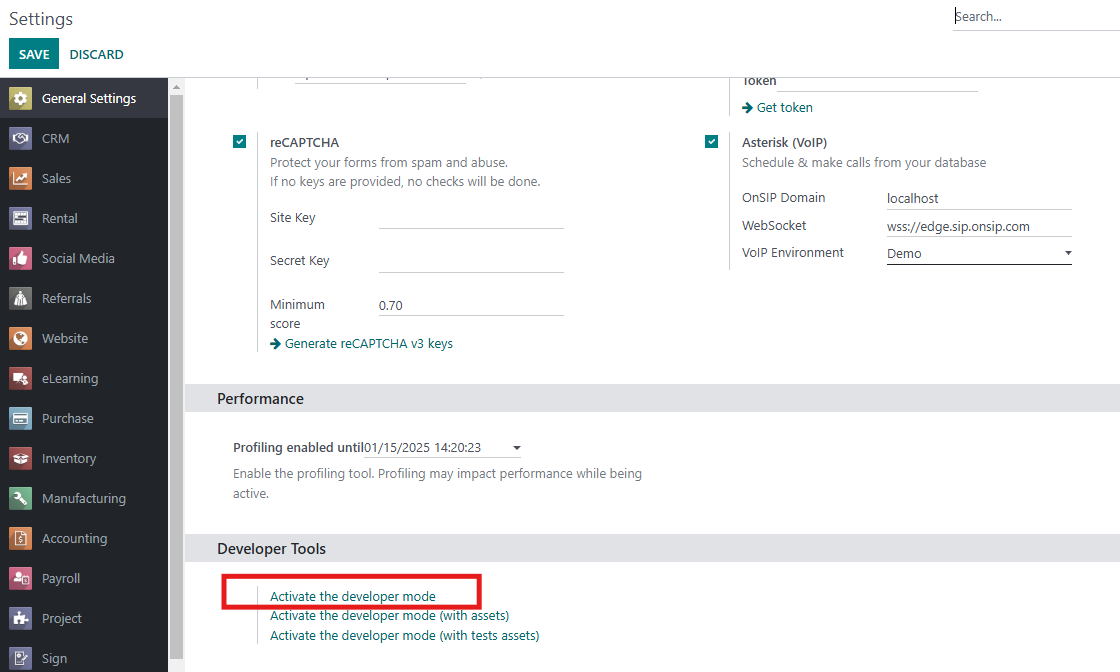Click the Token input field
Screen dimensions: 1120x672
[877, 84]
